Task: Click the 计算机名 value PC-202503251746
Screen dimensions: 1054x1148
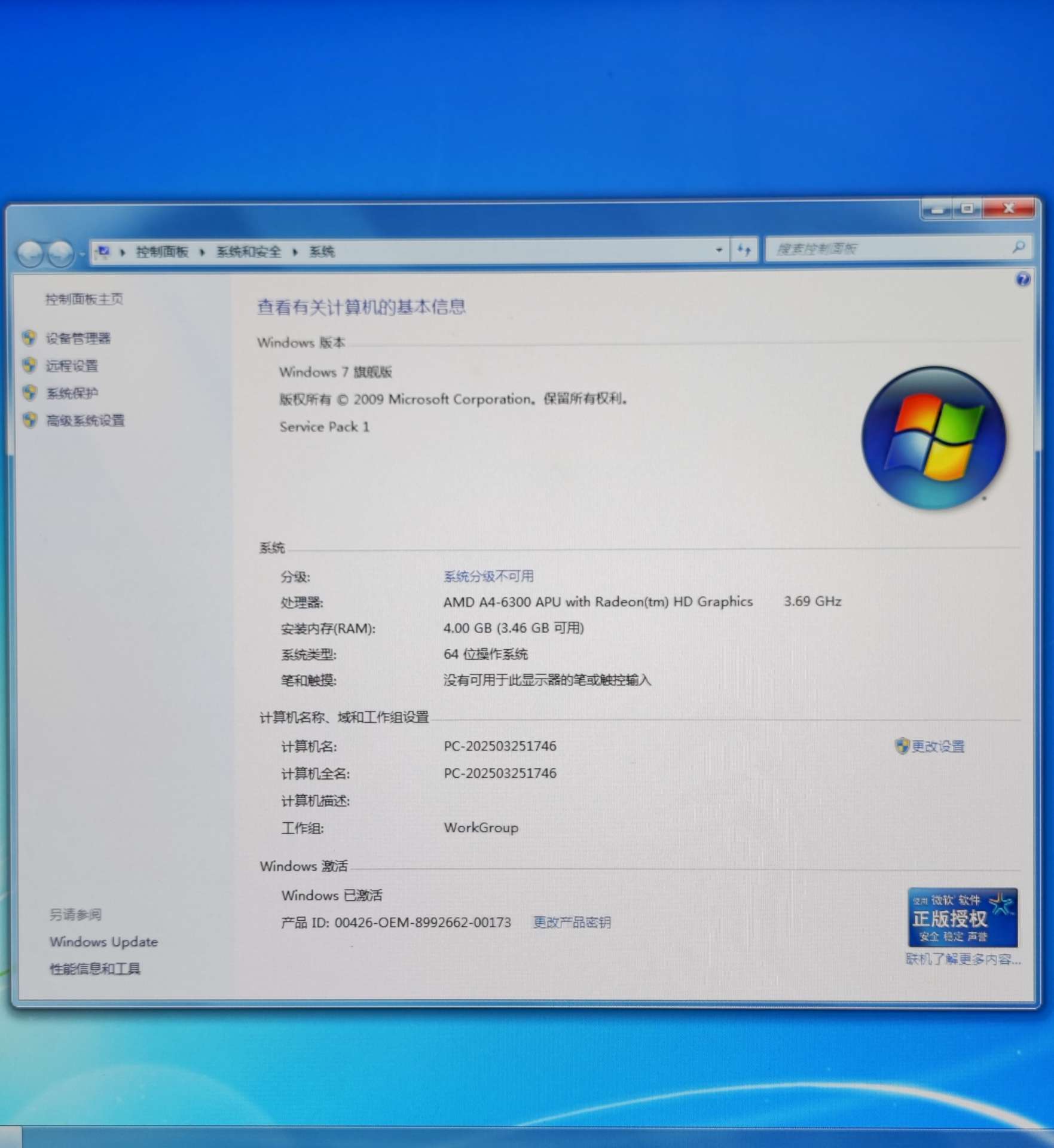Action: (500, 746)
